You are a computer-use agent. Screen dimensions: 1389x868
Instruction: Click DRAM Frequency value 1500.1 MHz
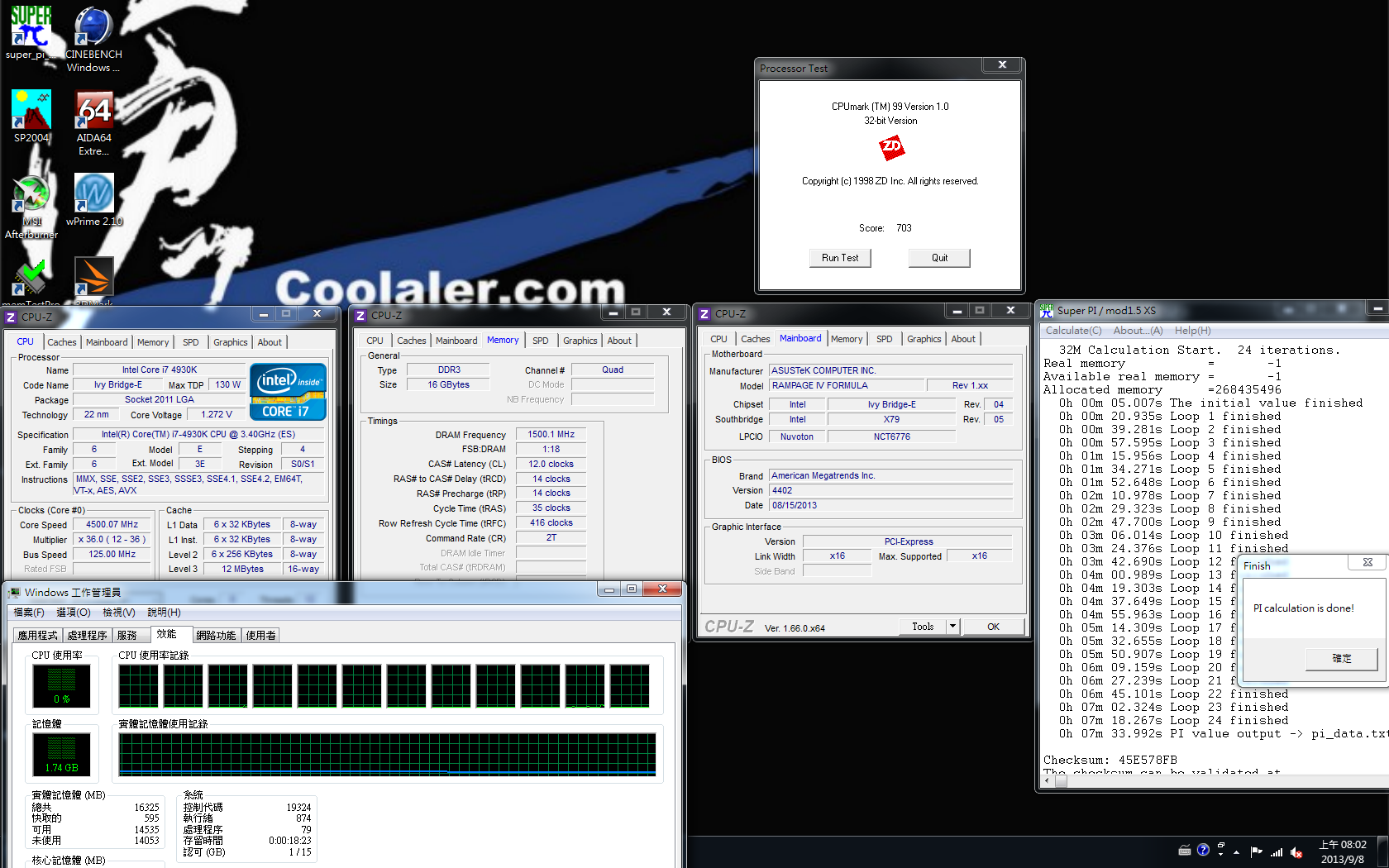pos(551,434)
